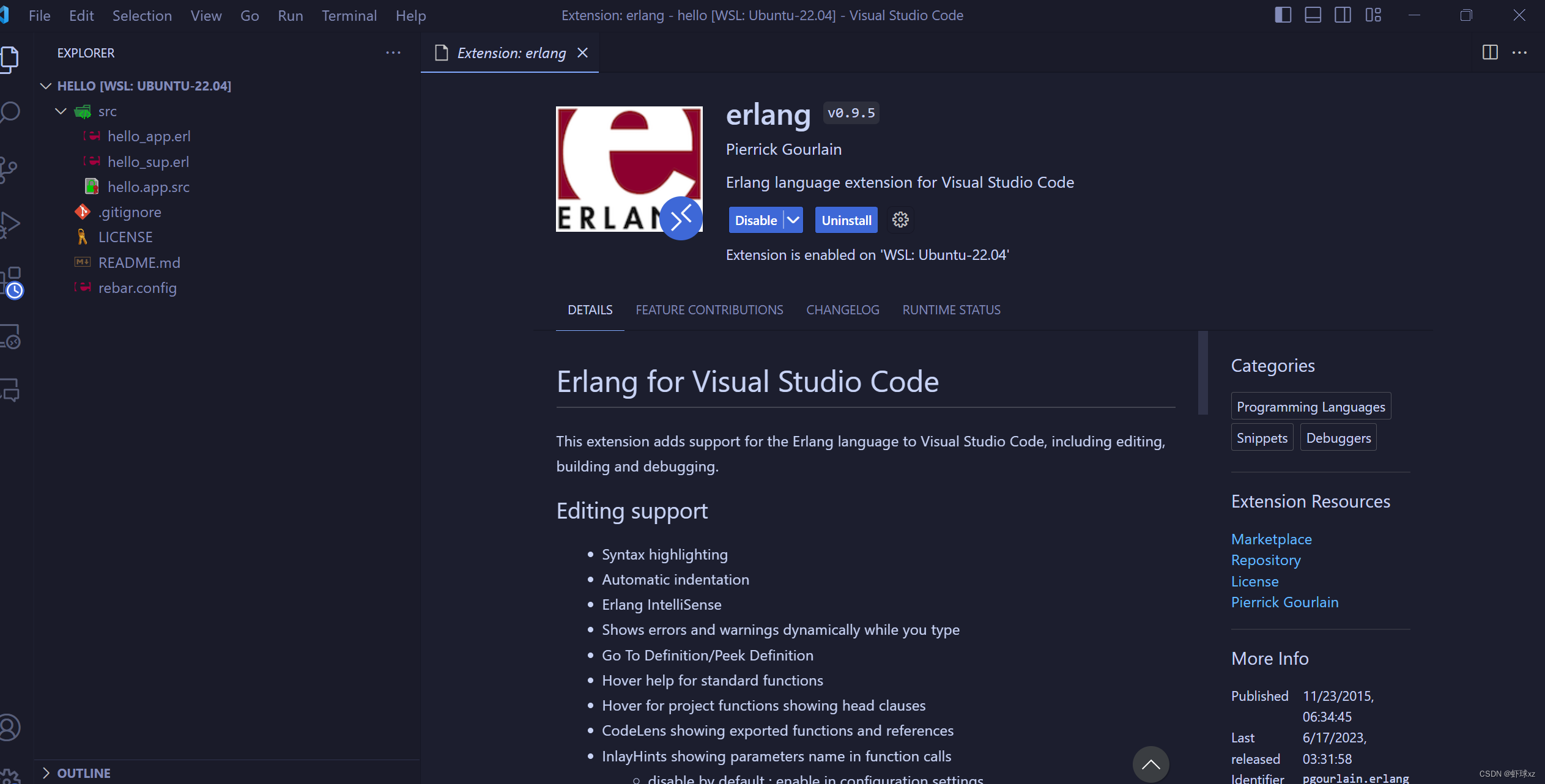1545x784 pixels.
Task: Open the Run and Debug view
Action: pos(10,224)
